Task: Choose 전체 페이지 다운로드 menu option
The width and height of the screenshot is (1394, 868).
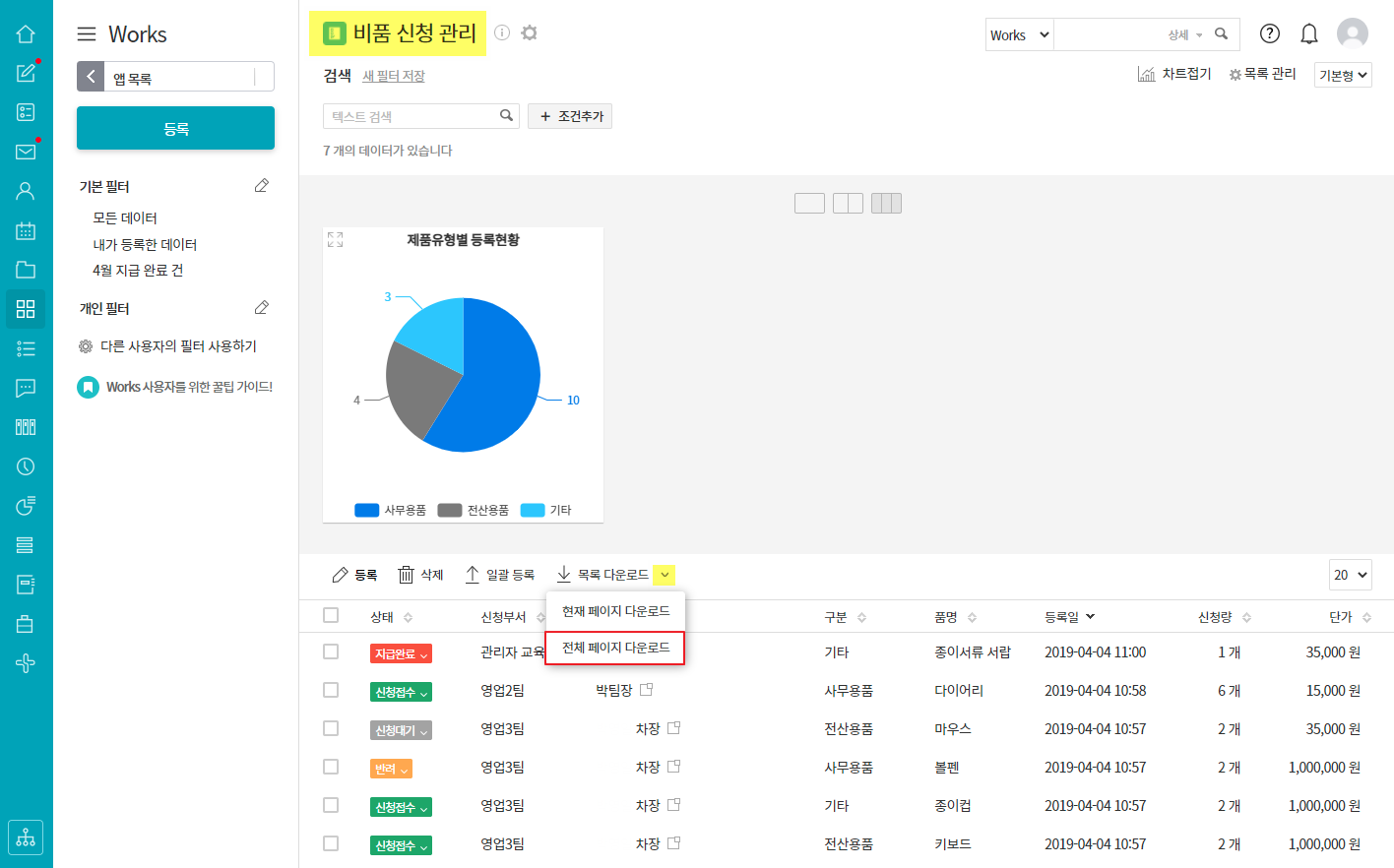Action: pos(615,648)
